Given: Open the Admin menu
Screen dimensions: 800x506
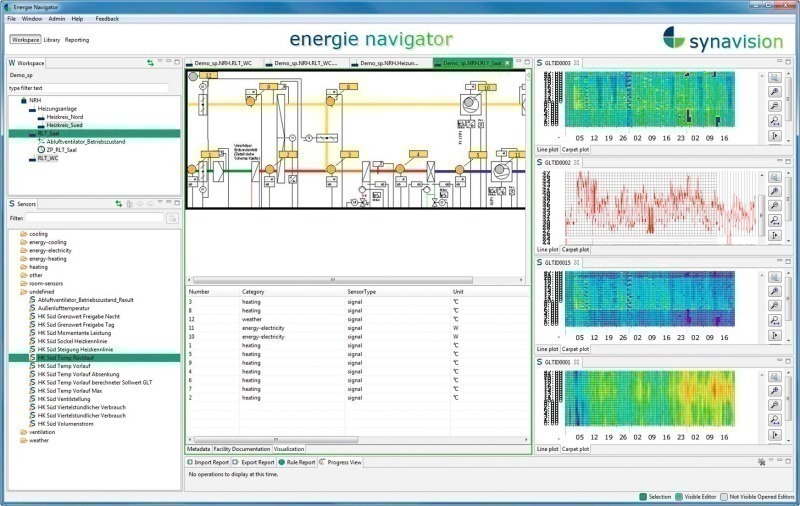Looking at the screenshot, I should pyautogui.click(x=57, y=18).
